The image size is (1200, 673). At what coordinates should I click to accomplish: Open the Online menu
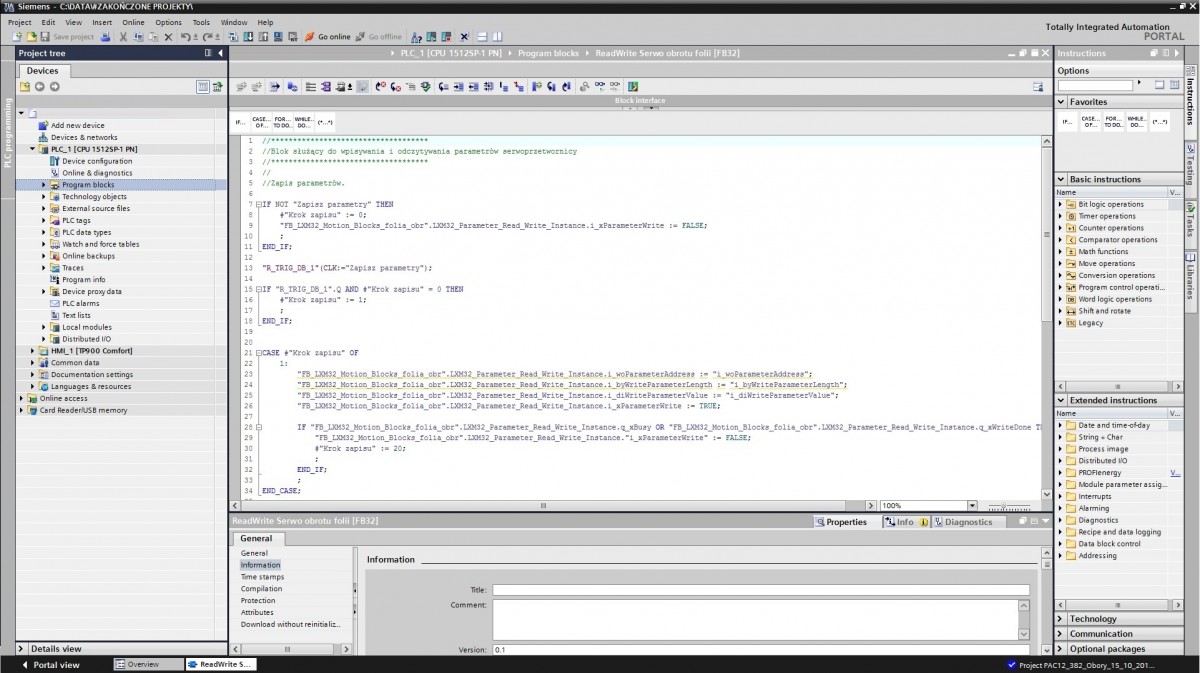coord(133,22)
